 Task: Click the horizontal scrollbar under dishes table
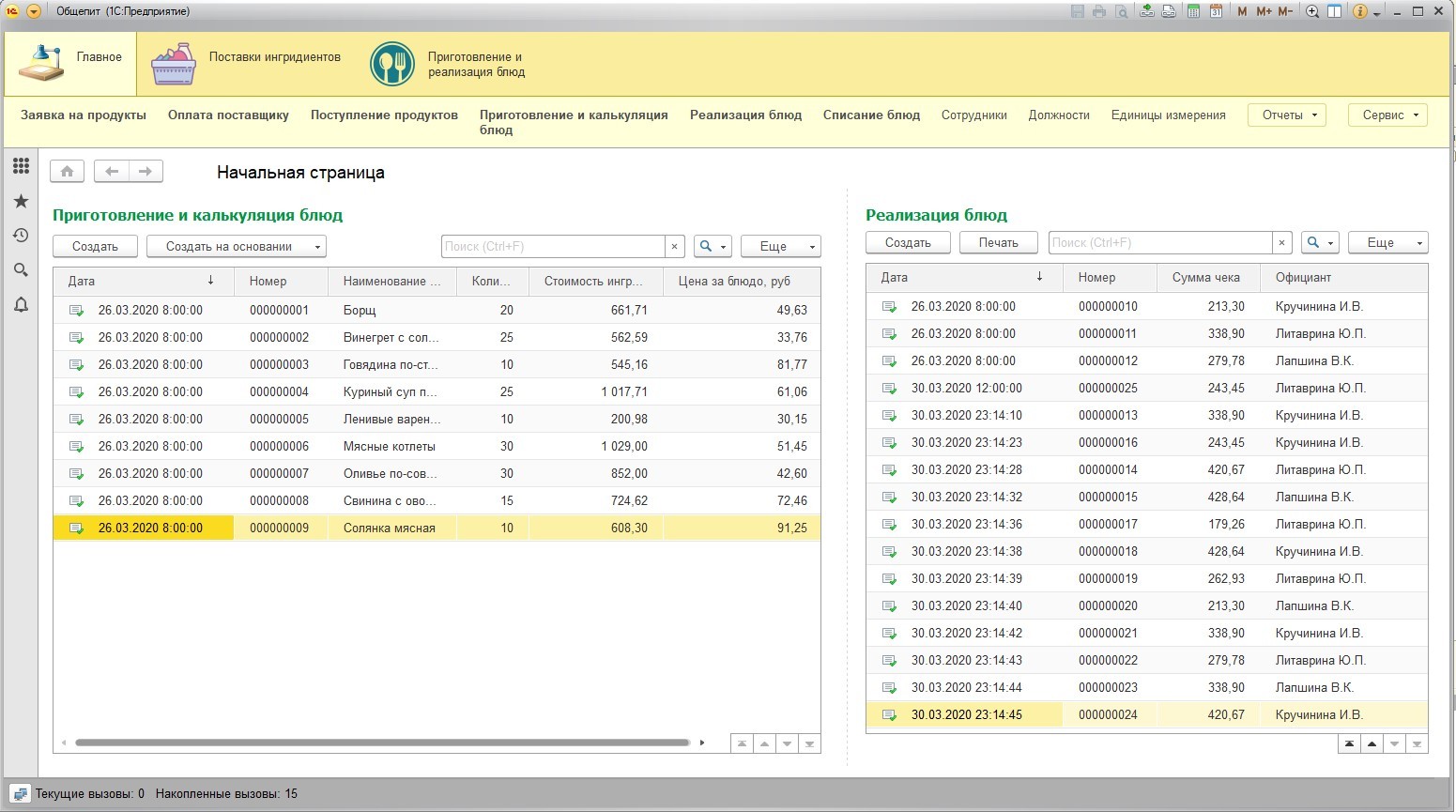[382, 743]
